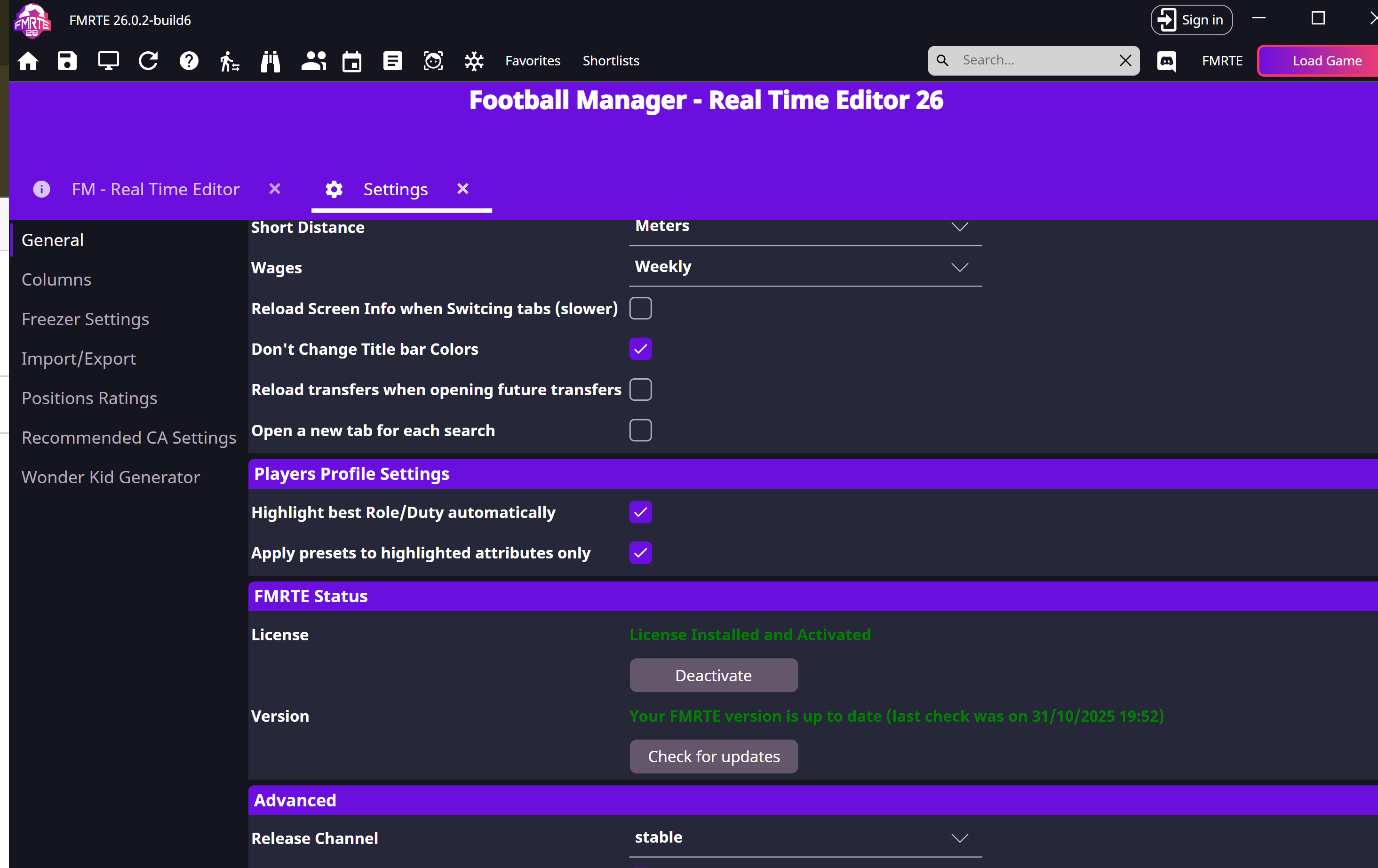The image size is (1378, 868).
Task: Click the freezer snowflake icon
Action: click(x=474, y=61)
